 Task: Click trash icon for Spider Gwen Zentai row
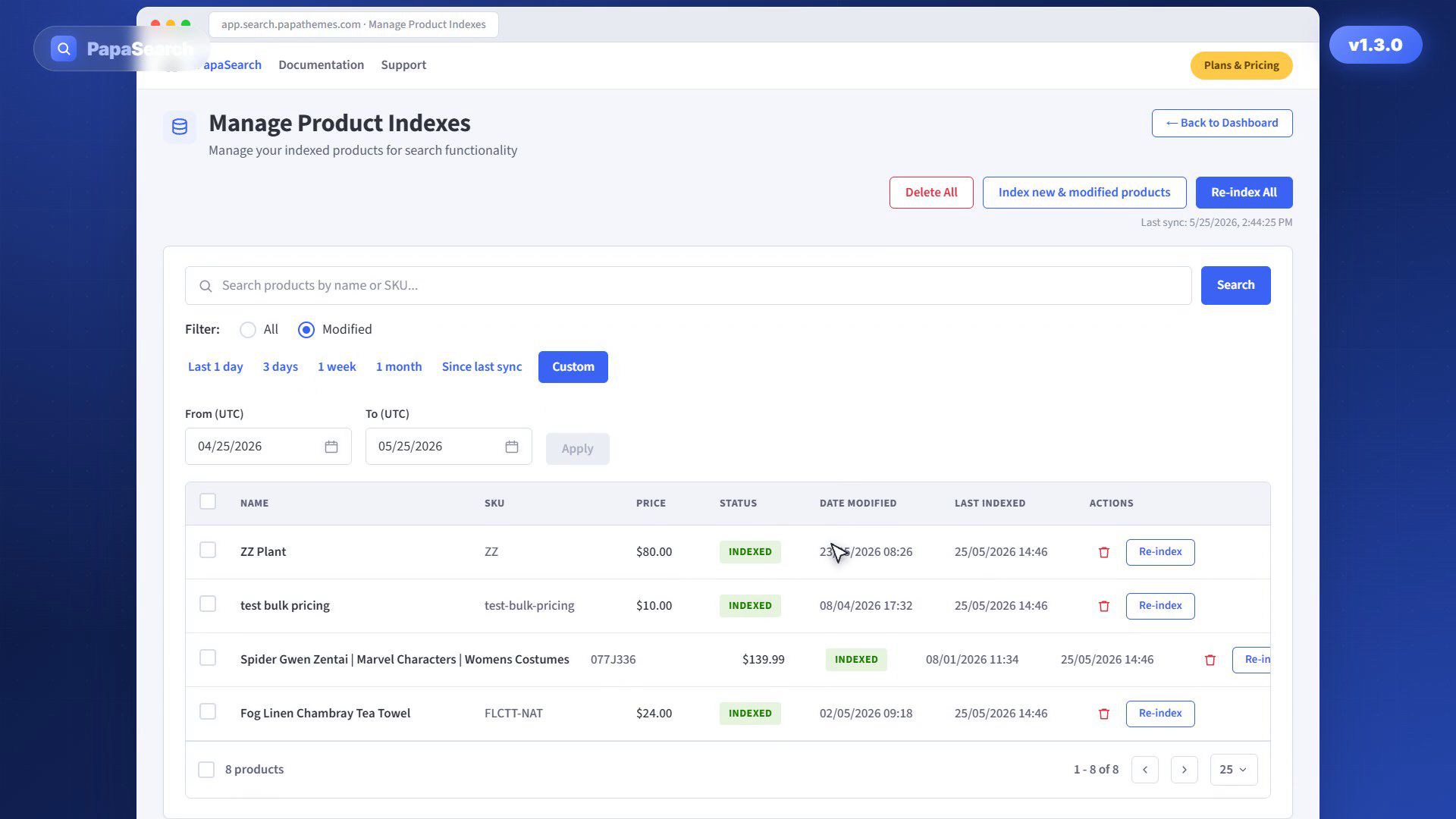coord(1210,660)
